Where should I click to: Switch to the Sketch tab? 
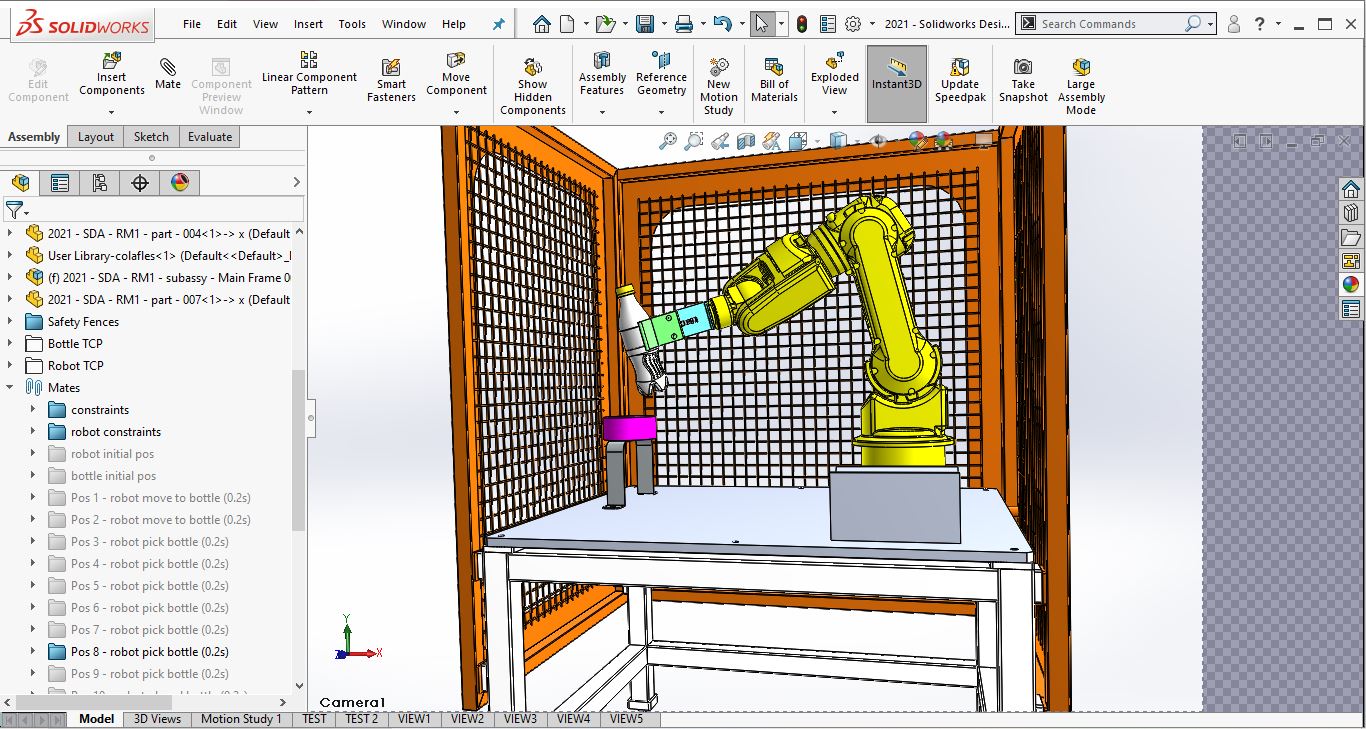[151, 137]
